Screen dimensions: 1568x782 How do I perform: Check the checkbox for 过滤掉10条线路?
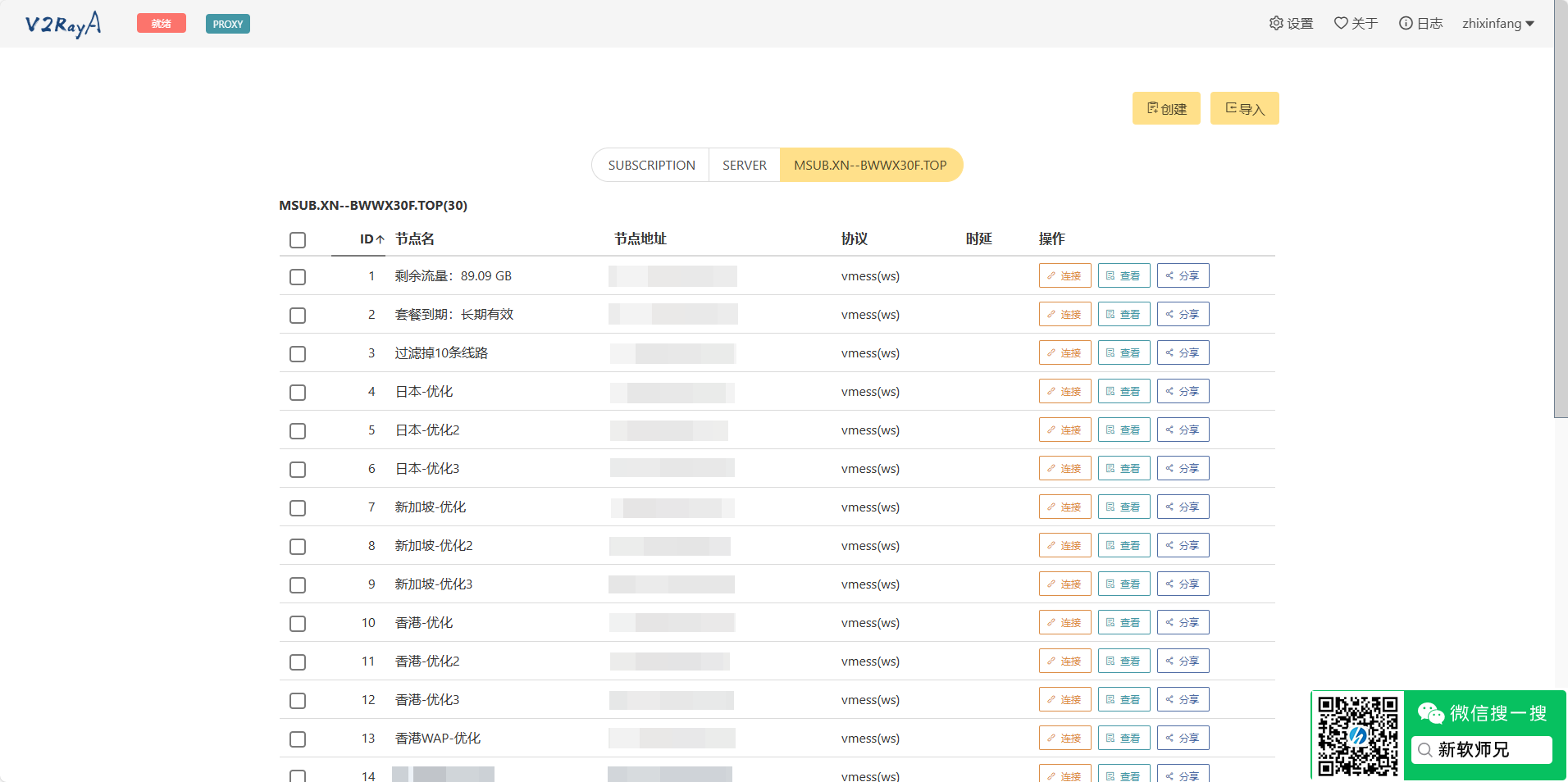click(298, 353)
